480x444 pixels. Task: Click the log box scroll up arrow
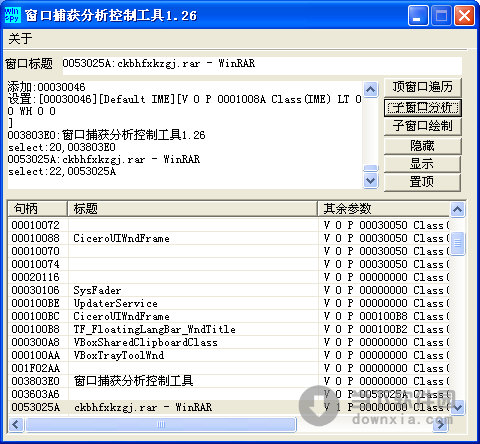click(x=371, y=89)
